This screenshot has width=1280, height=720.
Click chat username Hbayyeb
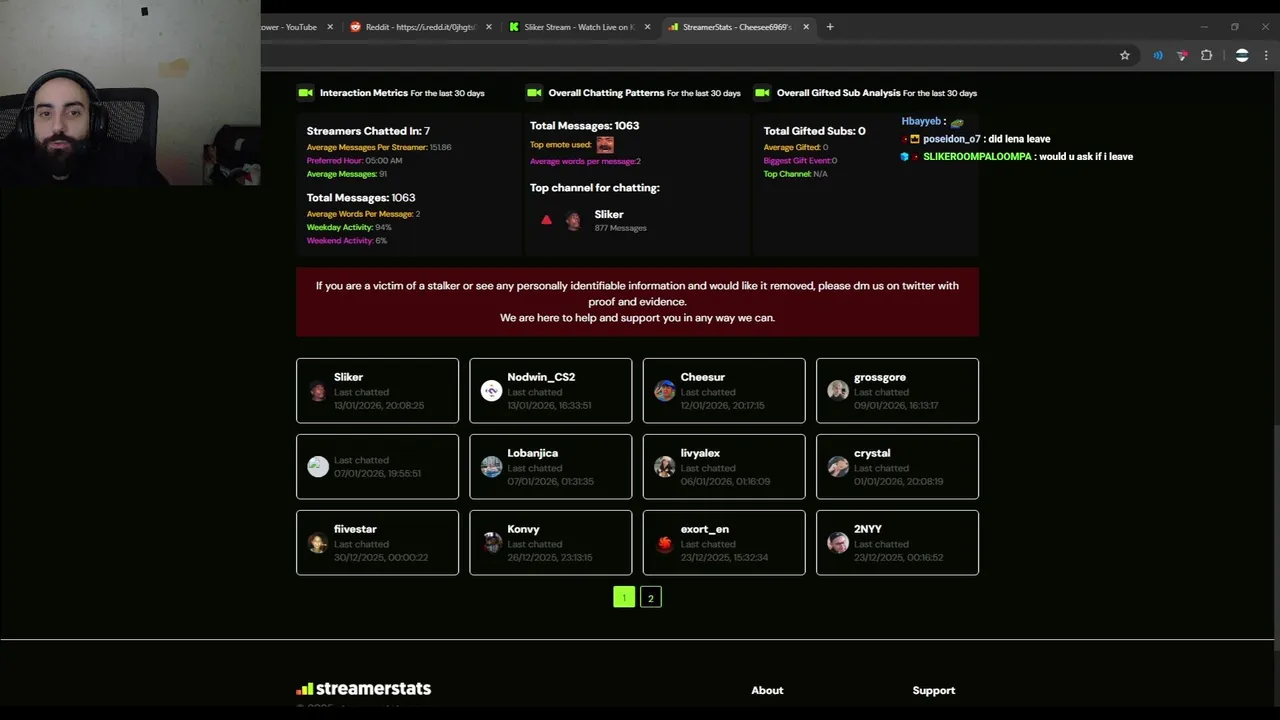pos(921,121)
